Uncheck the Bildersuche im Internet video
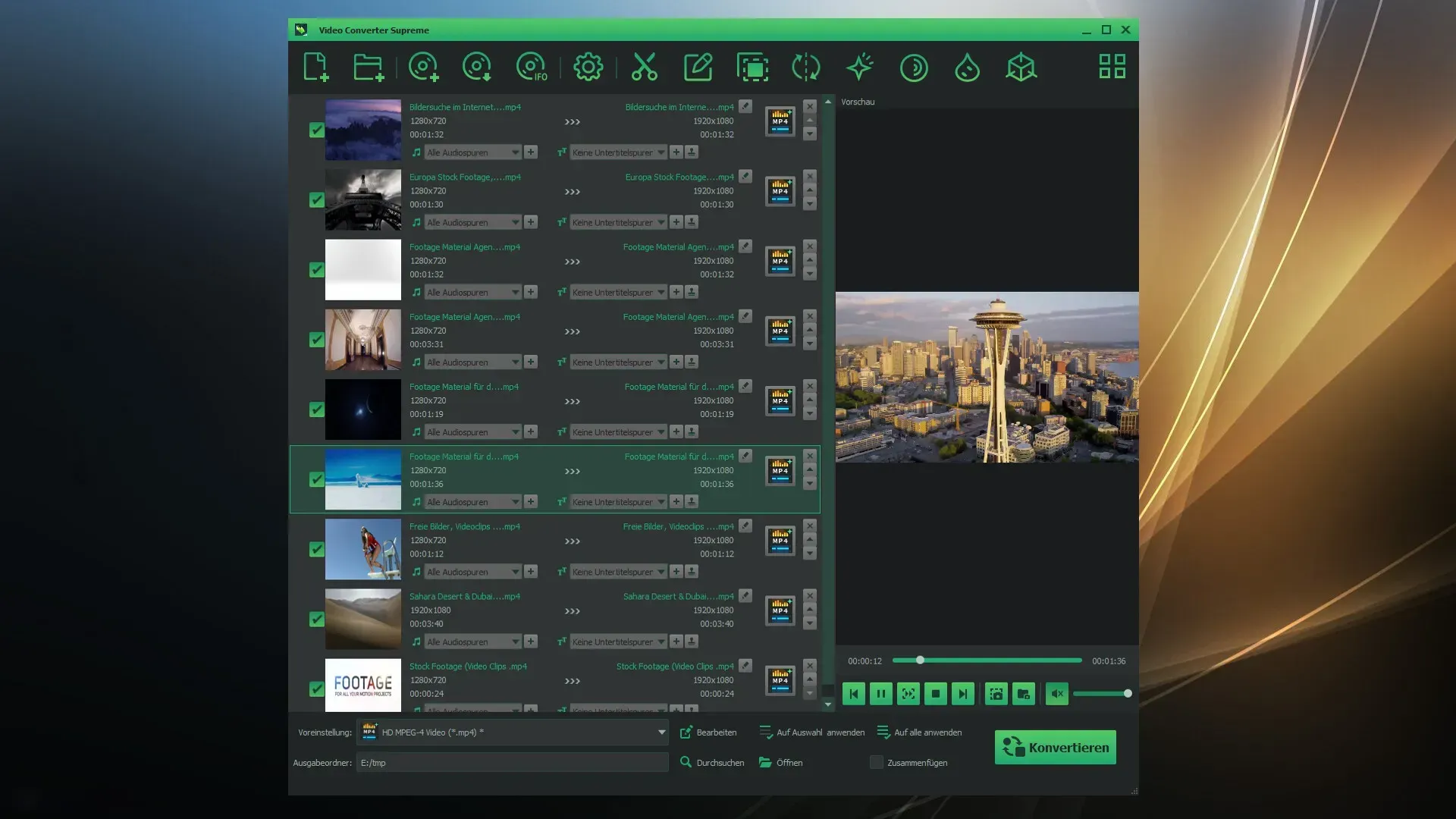 pos(317,130)
